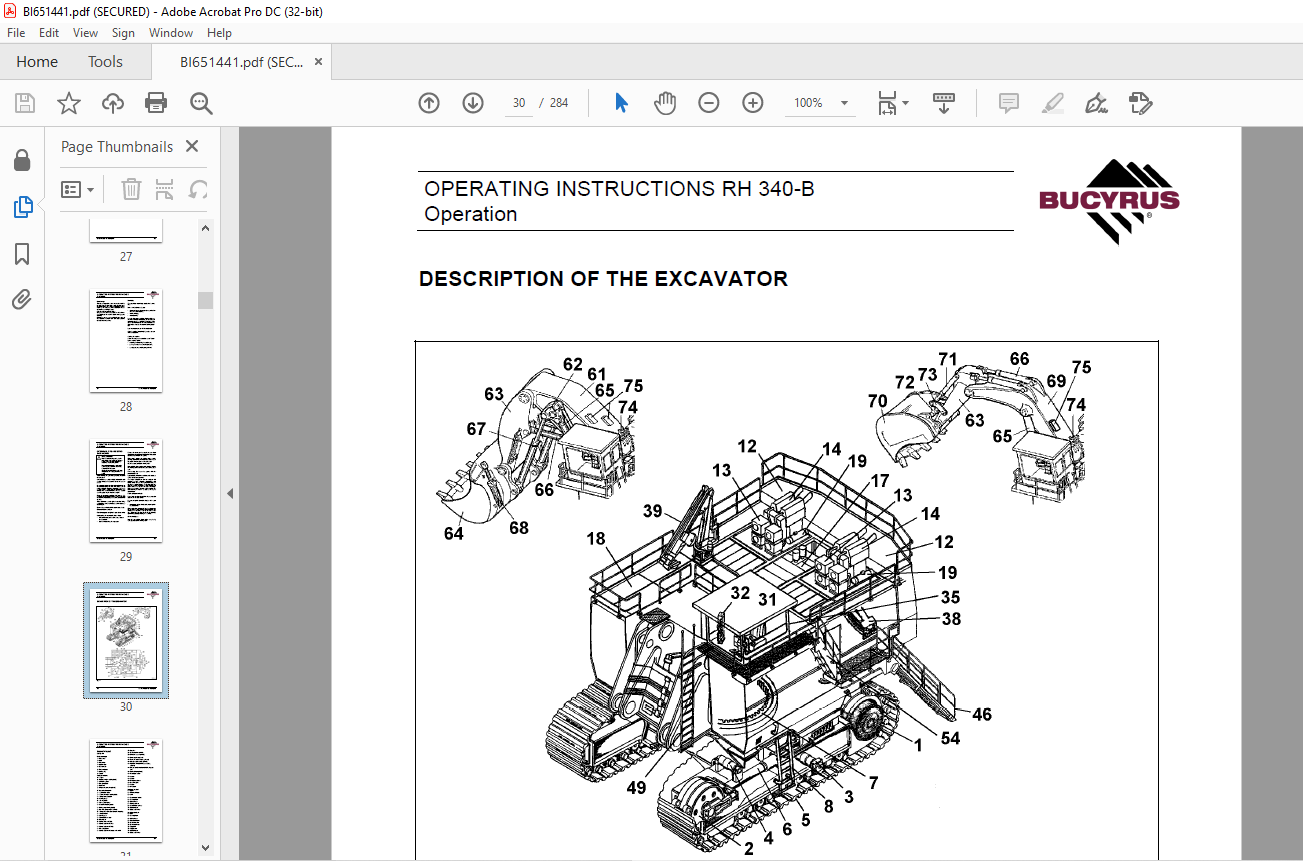Switch to the Tools tab
The height and width of the screenshot is (861, 1303).
point(105,62)
